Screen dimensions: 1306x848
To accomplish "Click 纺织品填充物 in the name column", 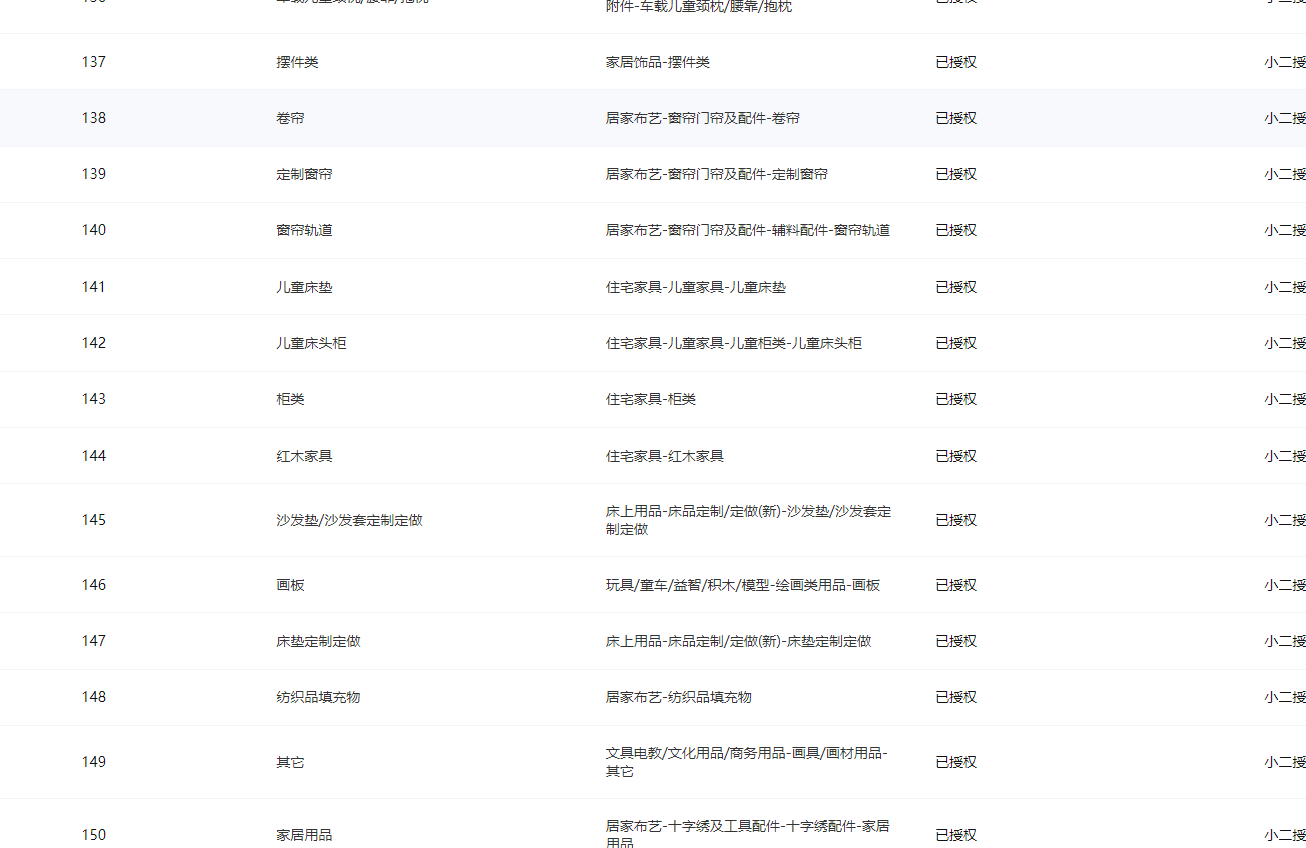I will [x=318, y=697].
